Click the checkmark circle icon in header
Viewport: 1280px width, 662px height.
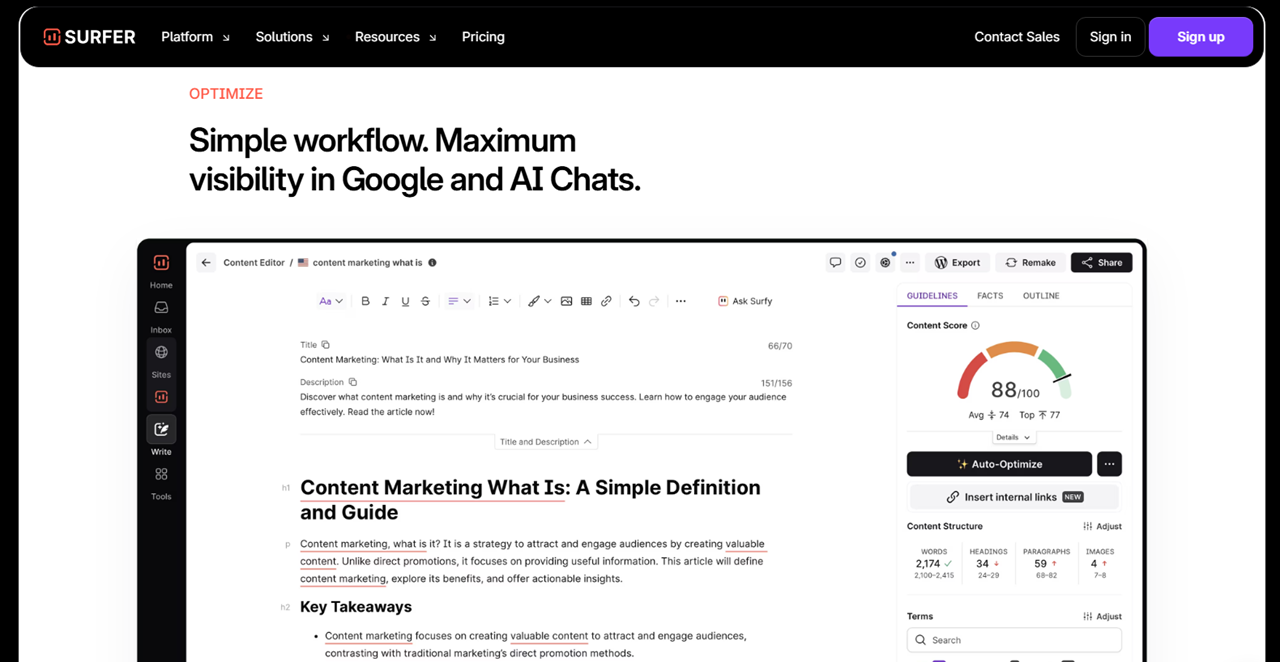coord(860,263)
